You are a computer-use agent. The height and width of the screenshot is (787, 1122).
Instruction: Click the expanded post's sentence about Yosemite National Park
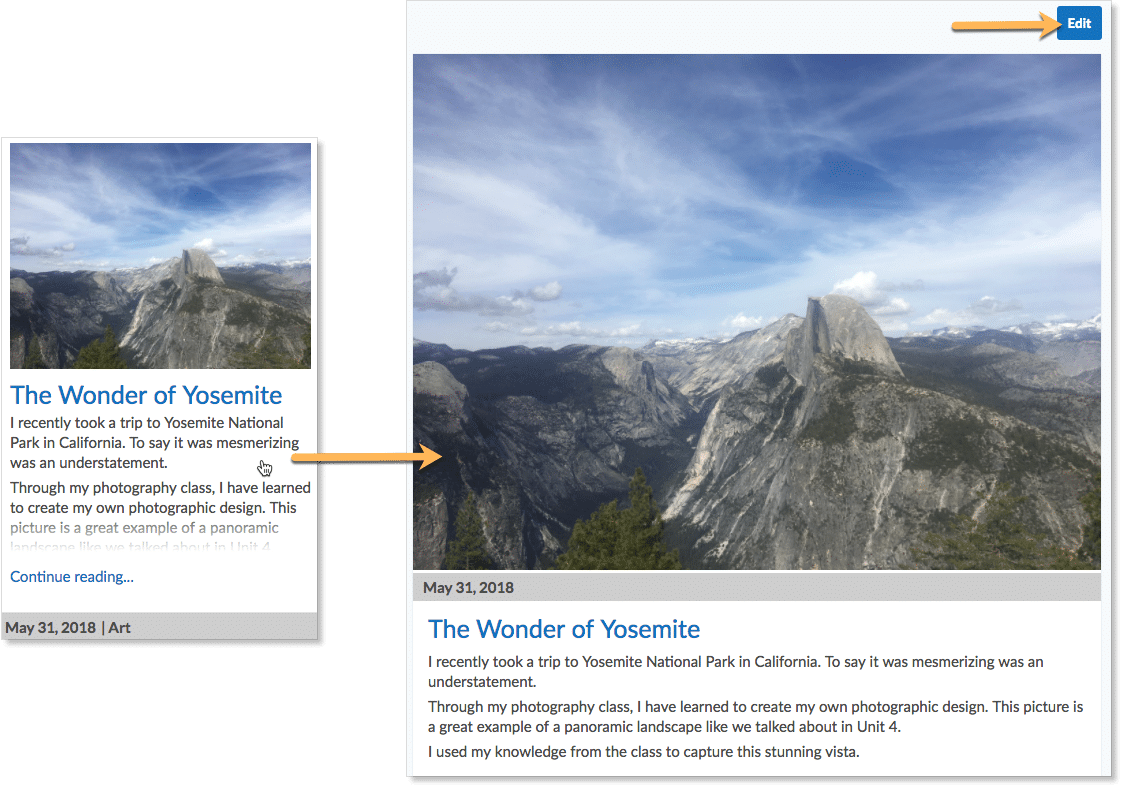click(736, 672)
